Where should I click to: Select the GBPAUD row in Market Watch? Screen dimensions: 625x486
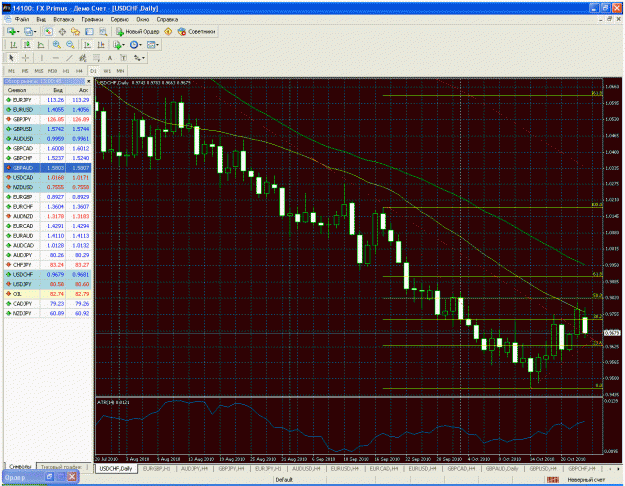[47, 168]
